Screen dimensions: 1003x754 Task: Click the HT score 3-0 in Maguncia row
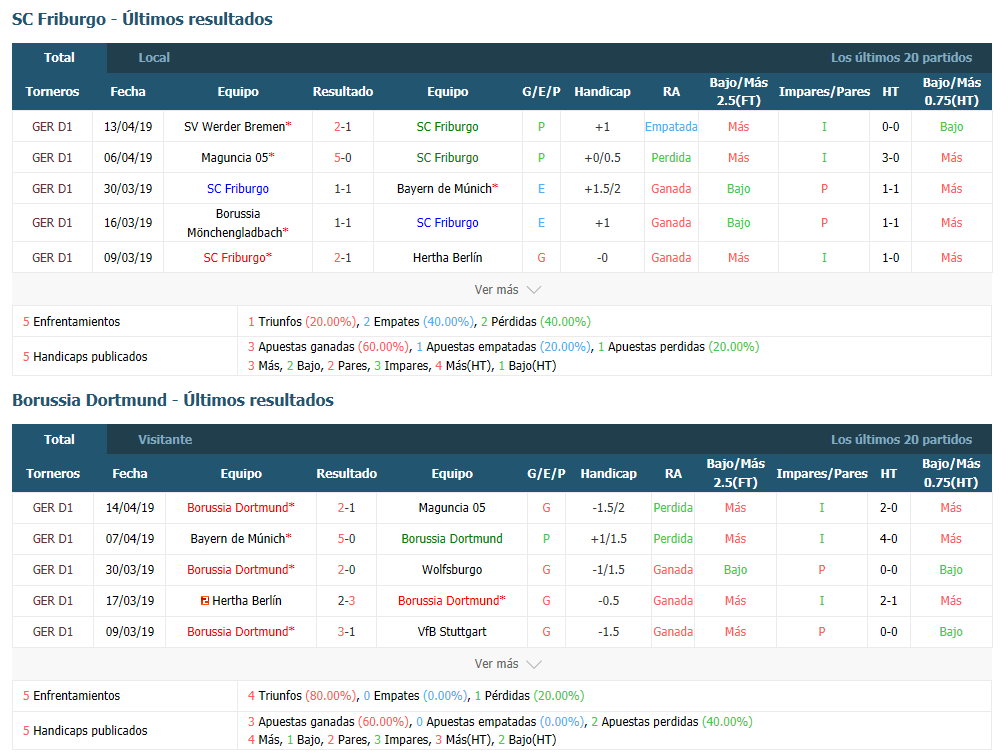tap(890, 157)
